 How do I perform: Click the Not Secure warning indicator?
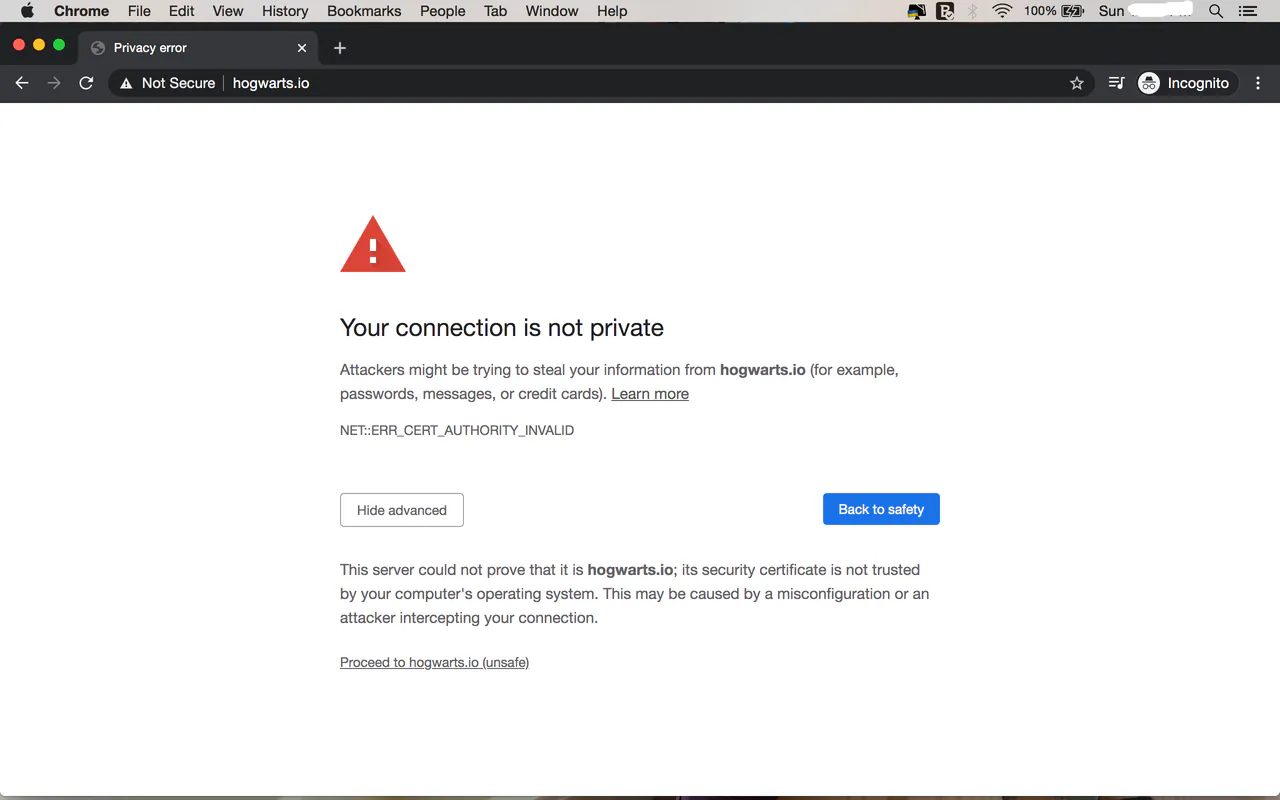click(x=167, y=83)
